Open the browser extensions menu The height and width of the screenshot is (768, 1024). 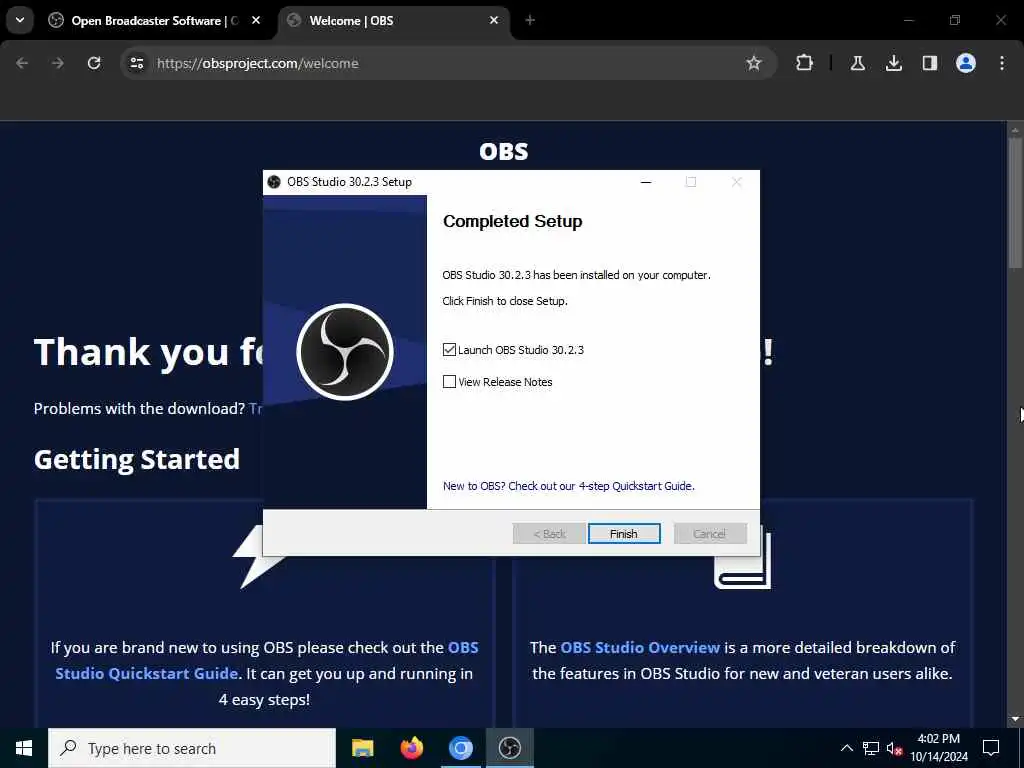(x=805, y=63)
